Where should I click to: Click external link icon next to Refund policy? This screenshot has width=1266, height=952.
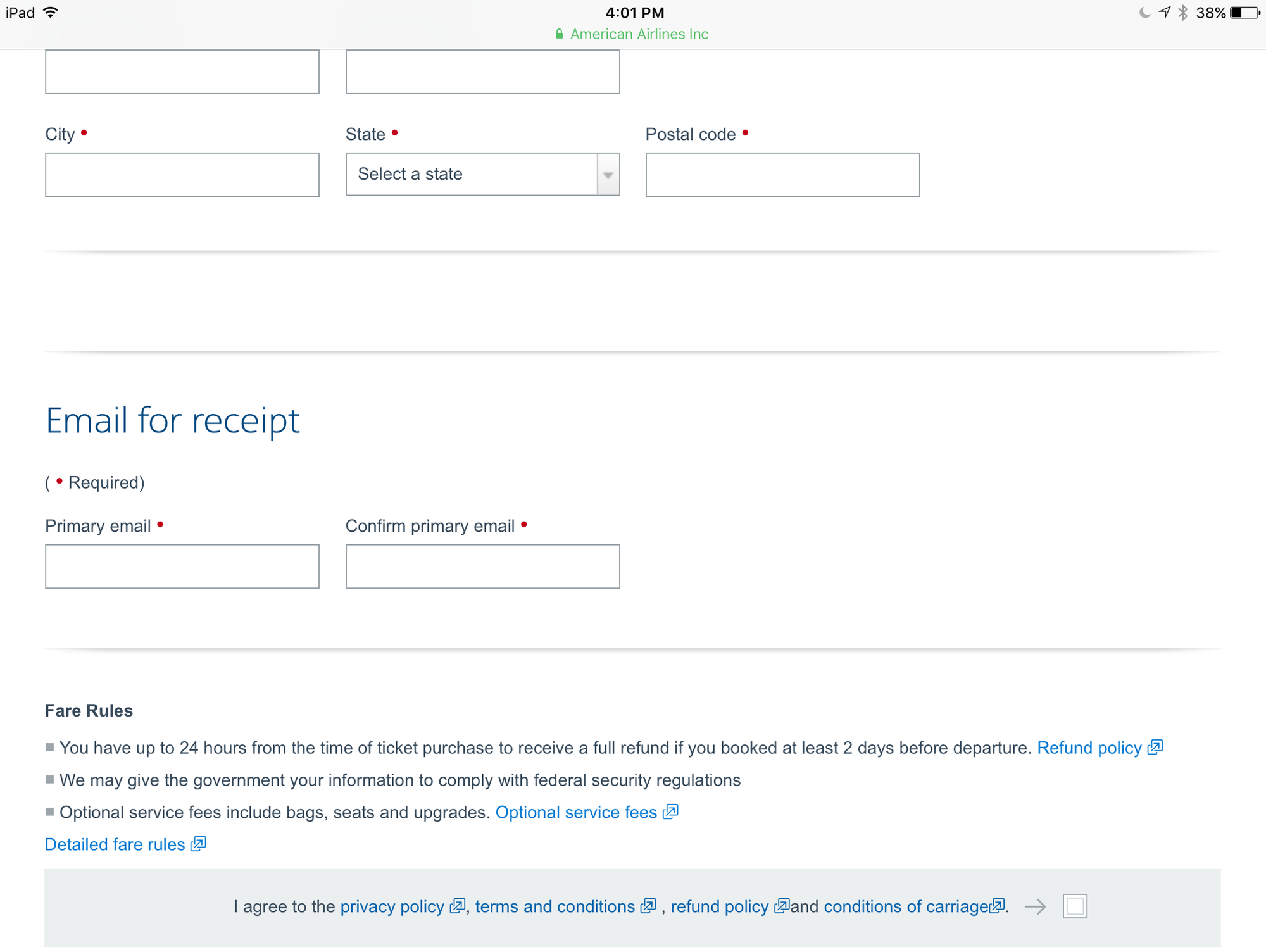(1155, 748)
